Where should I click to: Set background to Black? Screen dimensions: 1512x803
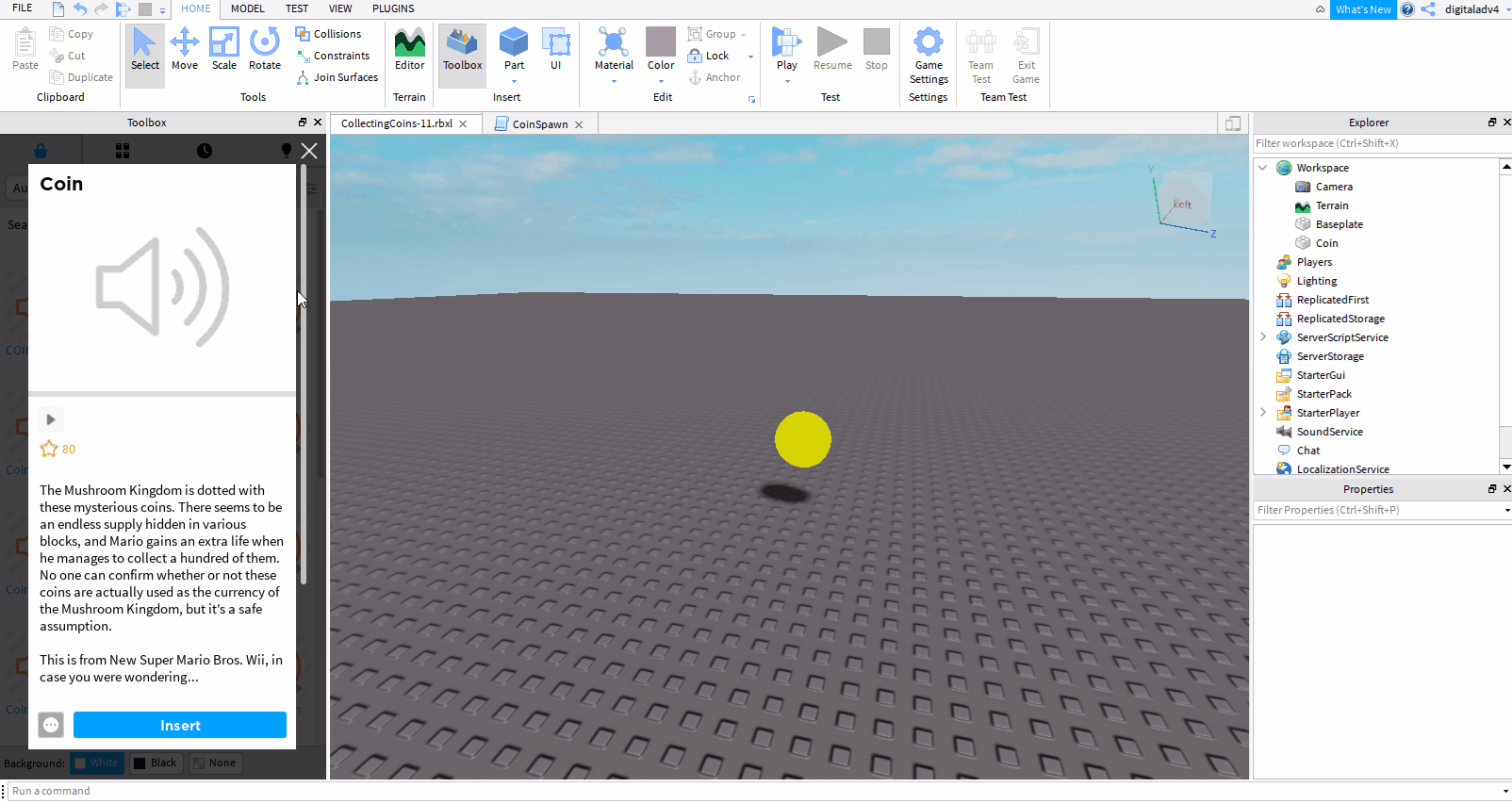155,763
